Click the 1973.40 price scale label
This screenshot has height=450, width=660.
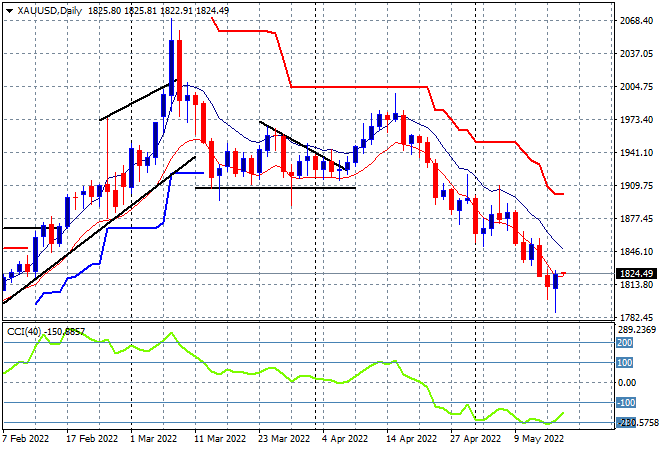[636, 120]
